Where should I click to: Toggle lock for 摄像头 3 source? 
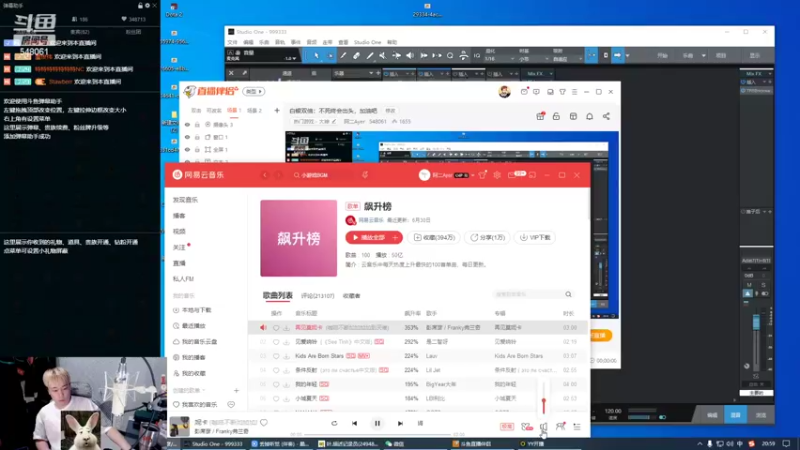click(x=197, y=124)
